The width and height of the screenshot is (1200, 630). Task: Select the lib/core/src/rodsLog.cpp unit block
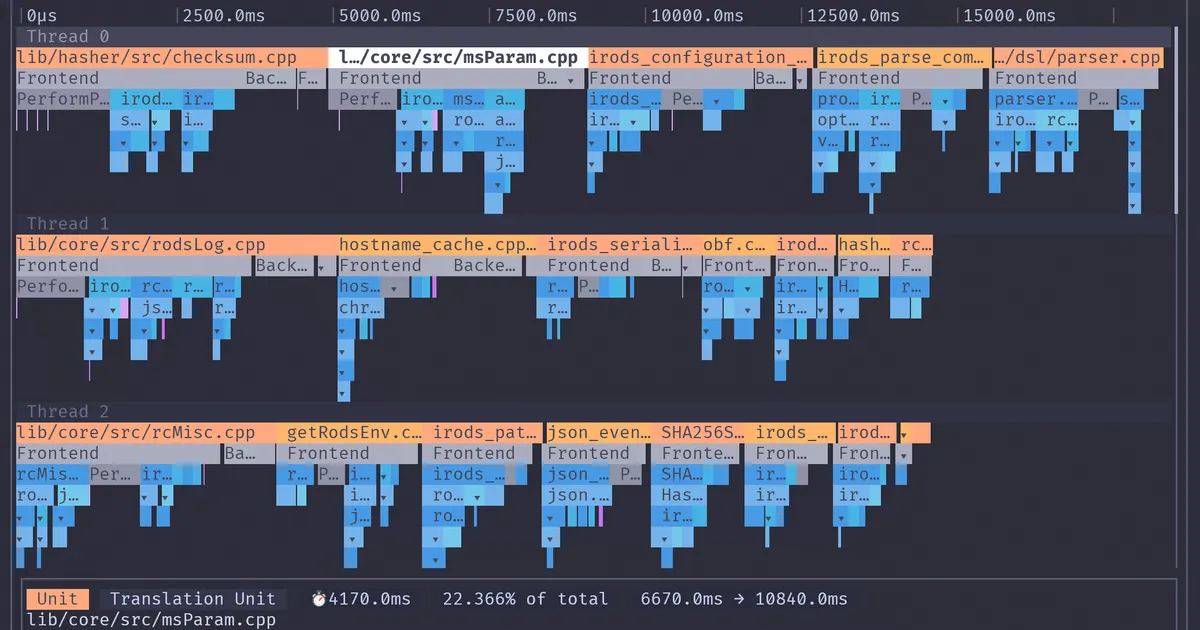176,245
